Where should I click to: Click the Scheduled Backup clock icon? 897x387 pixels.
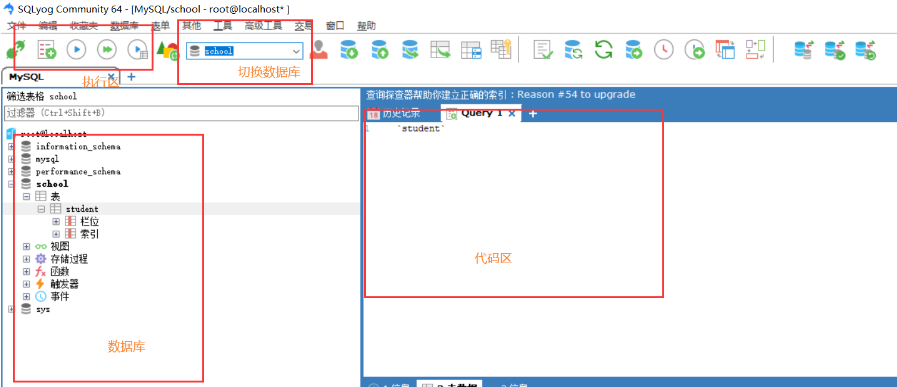[664, 50]
